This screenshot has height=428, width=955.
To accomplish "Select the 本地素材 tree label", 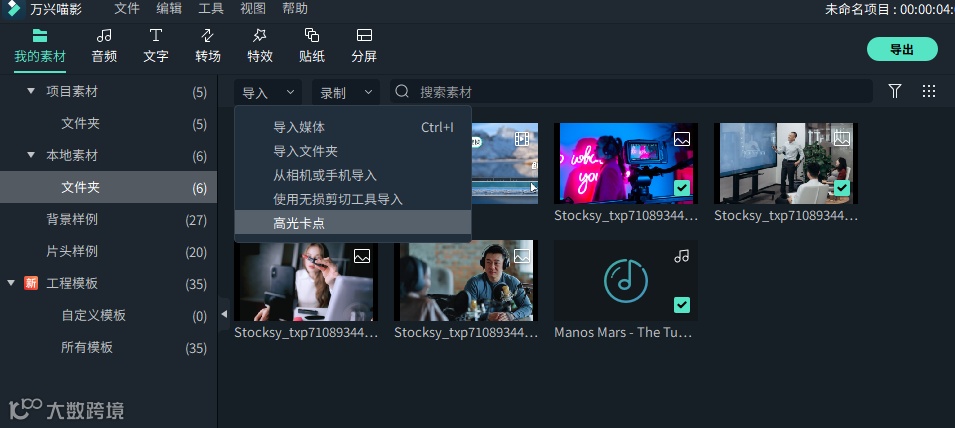I will pos(72,155).
